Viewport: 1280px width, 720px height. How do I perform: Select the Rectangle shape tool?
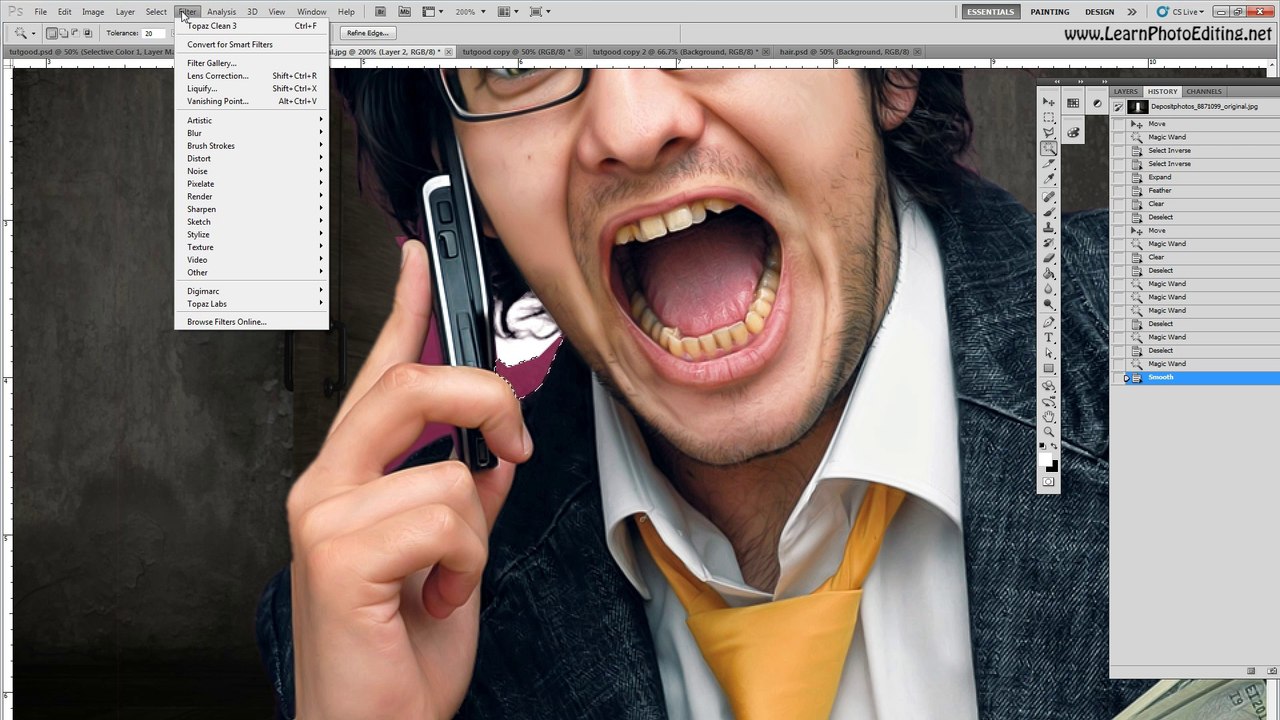point(1048,367)
